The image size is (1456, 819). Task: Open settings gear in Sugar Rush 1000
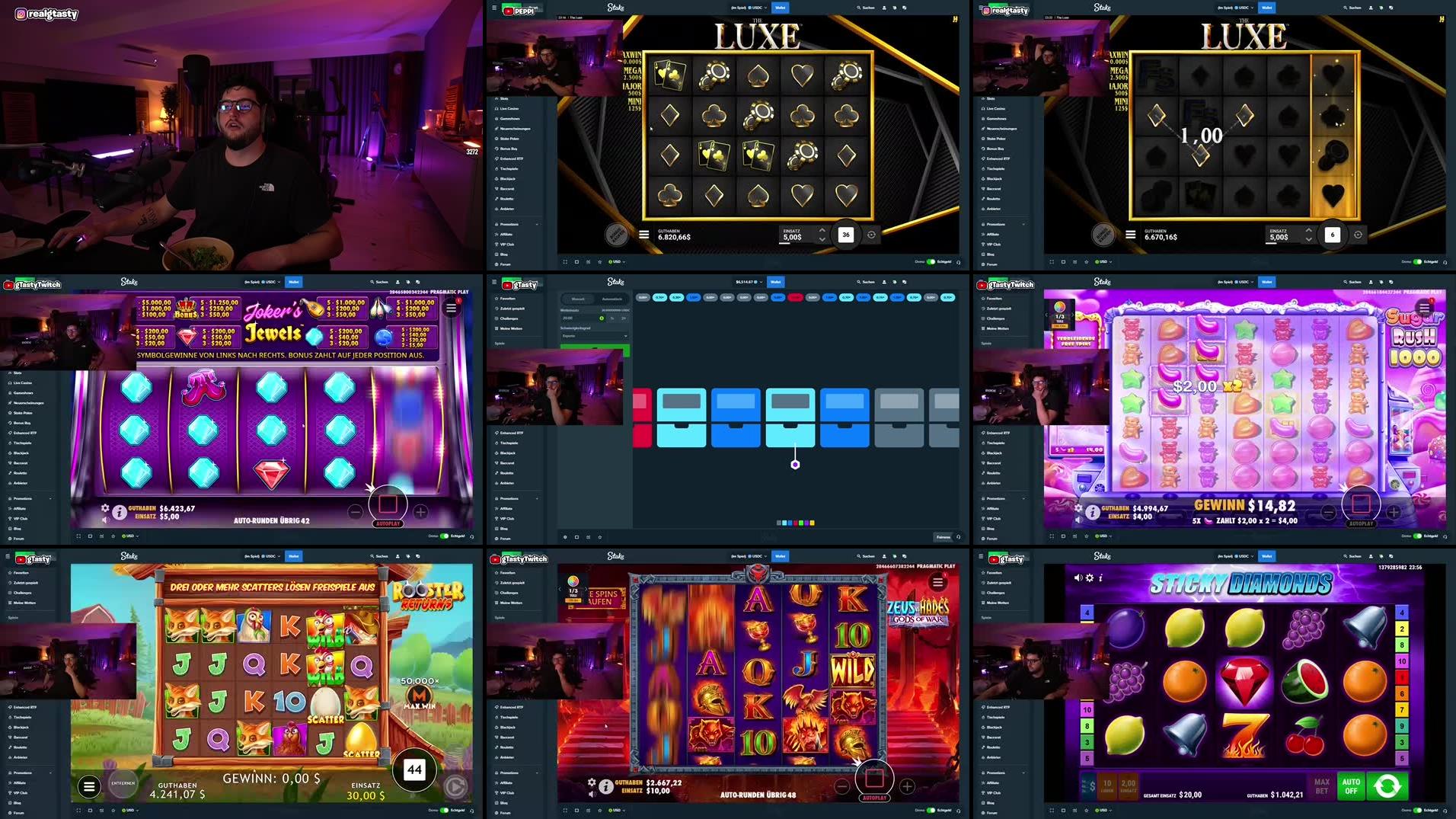[x=1078, y=508]
